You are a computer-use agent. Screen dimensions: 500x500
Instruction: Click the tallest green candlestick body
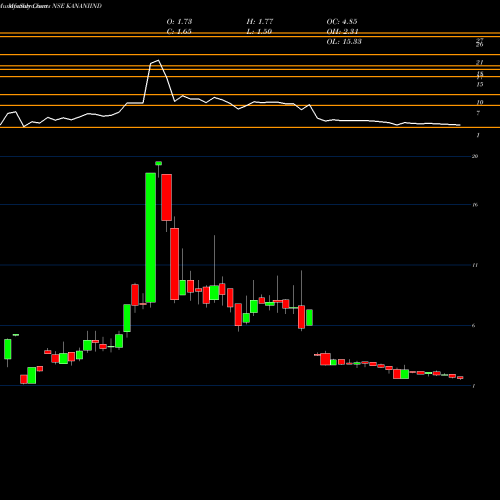pyautogui.click(x=151, y=238)
